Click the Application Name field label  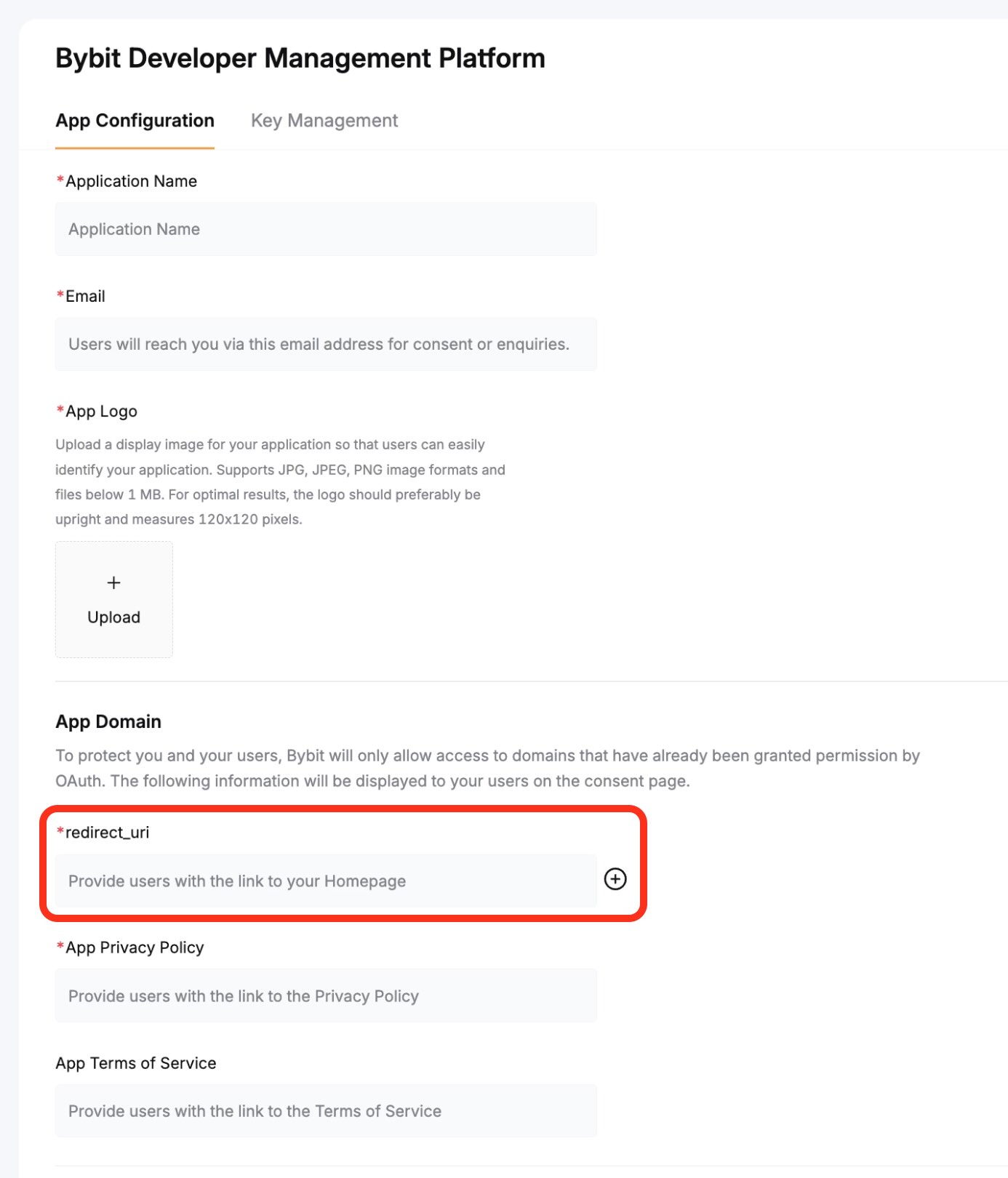[131, 181]
